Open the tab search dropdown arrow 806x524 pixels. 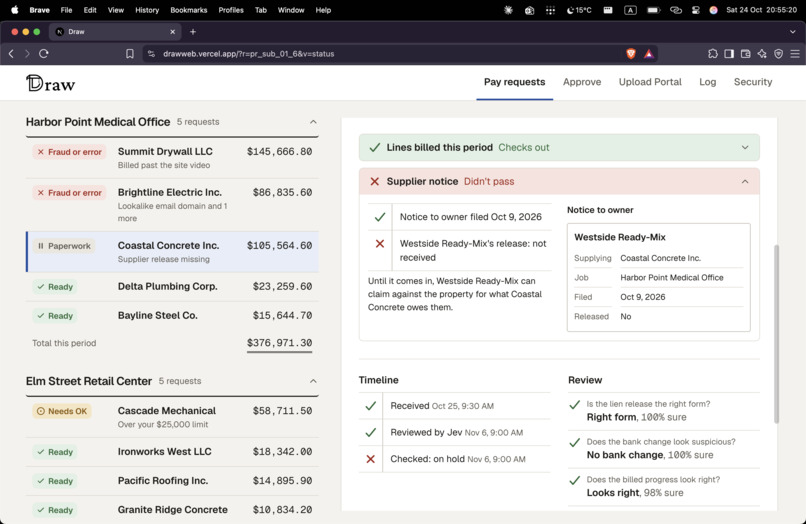coord(793,32)
